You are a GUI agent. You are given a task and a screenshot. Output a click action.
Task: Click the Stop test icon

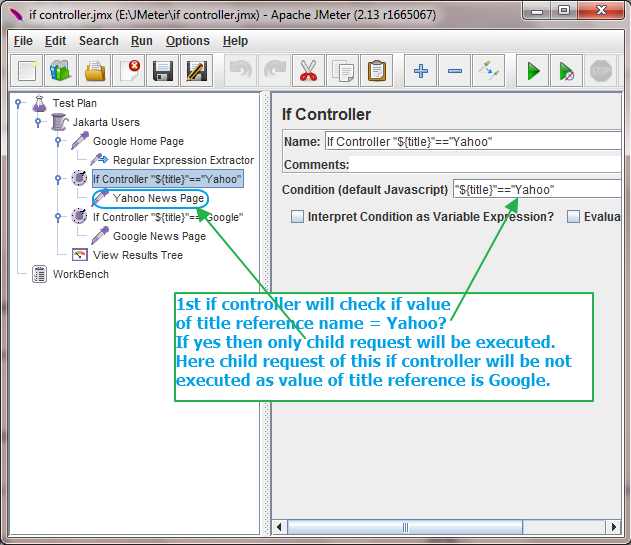[600, 71]
